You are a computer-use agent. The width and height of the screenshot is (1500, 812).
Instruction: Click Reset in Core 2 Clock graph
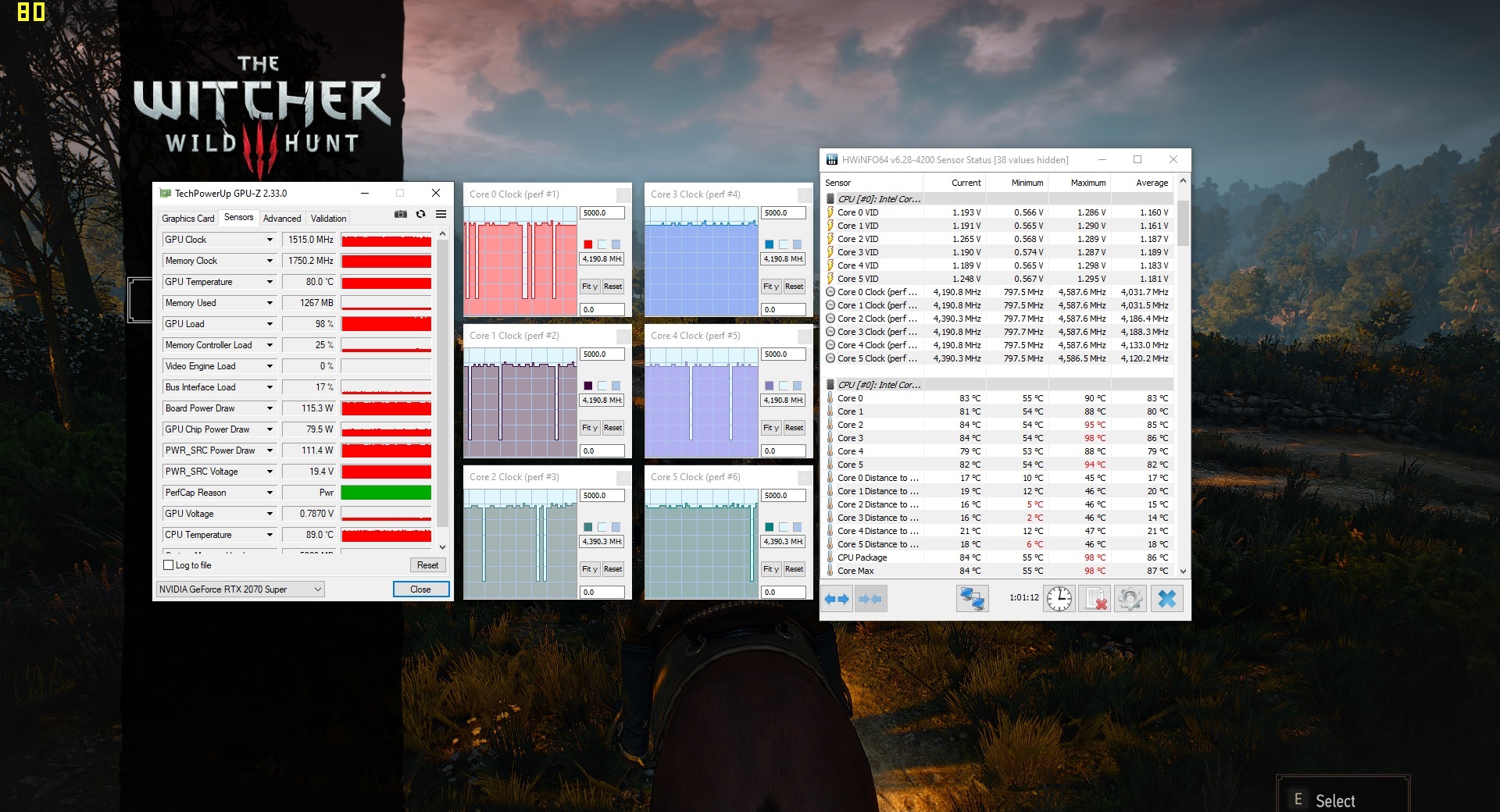click(x=612, y=569)
